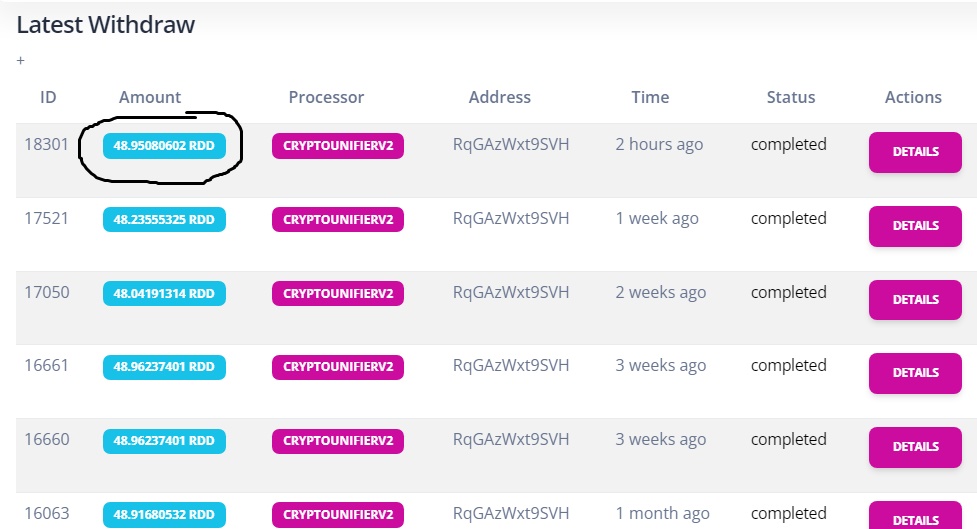The image size is (977, 529).
Task: Open DETAILS for withdrawal 18301
Action: [915, 152]
